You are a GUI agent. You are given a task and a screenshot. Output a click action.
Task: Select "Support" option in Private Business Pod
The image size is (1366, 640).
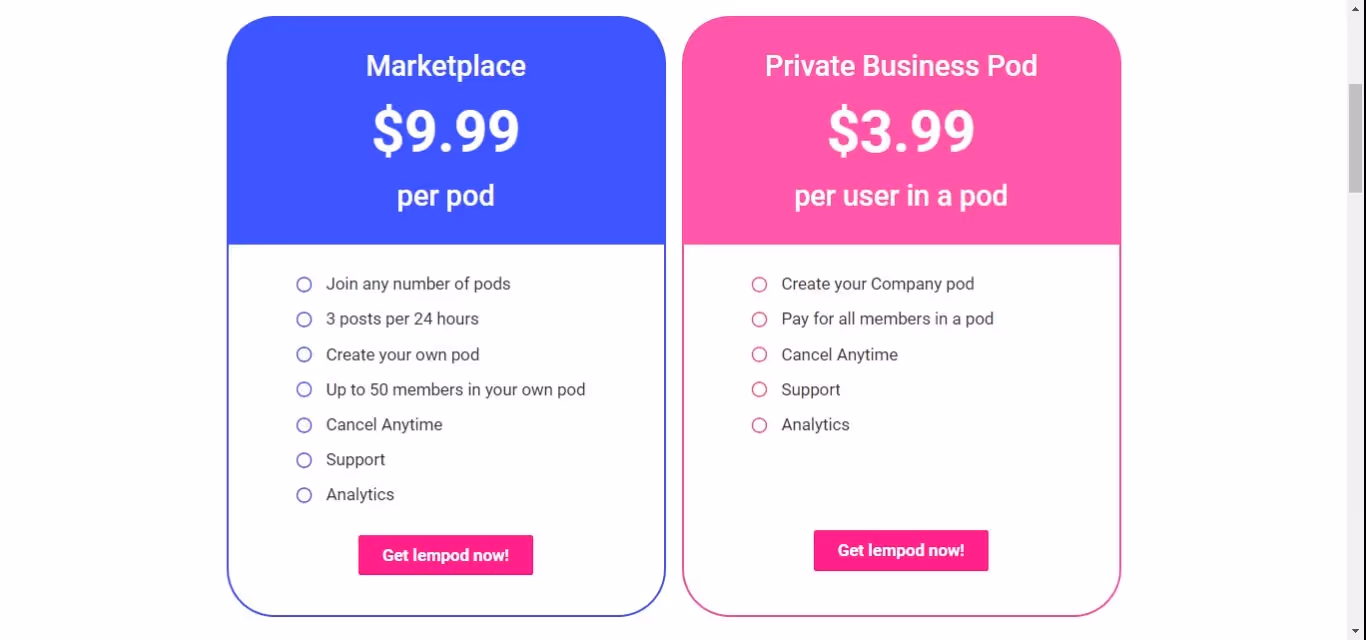coord(759,389)
